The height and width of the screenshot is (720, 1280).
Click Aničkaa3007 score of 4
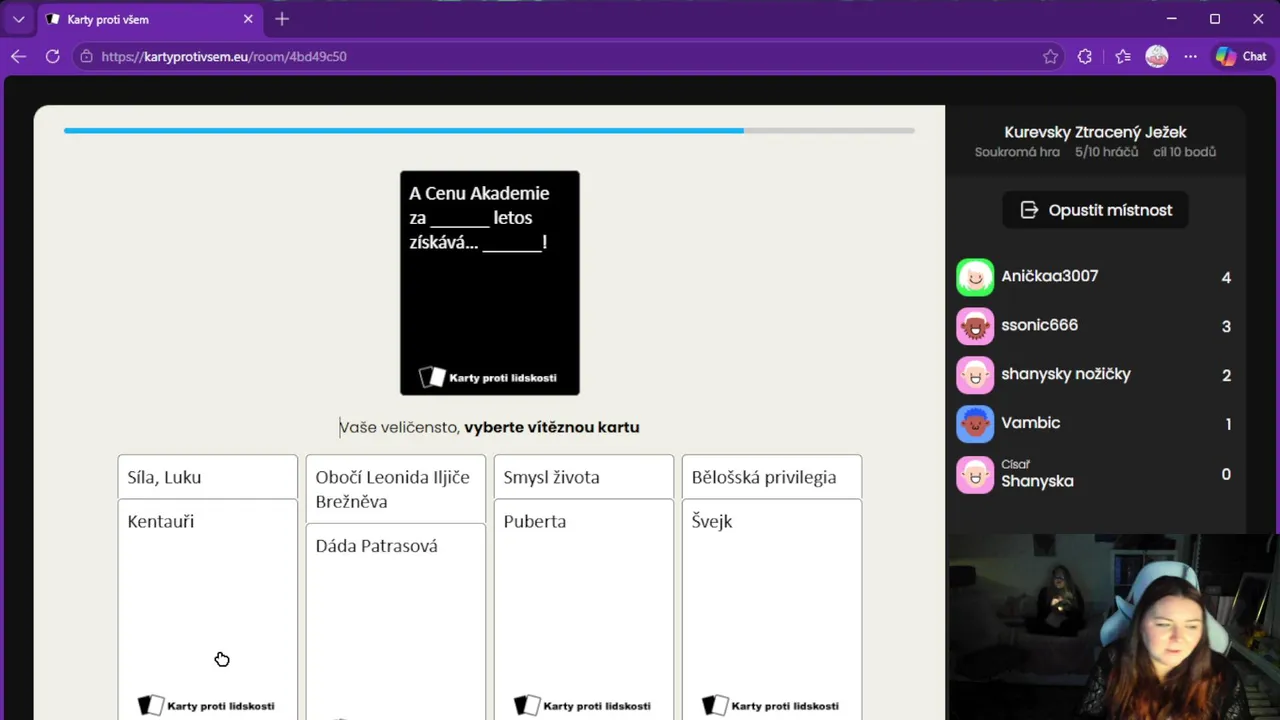[1226, 278]
